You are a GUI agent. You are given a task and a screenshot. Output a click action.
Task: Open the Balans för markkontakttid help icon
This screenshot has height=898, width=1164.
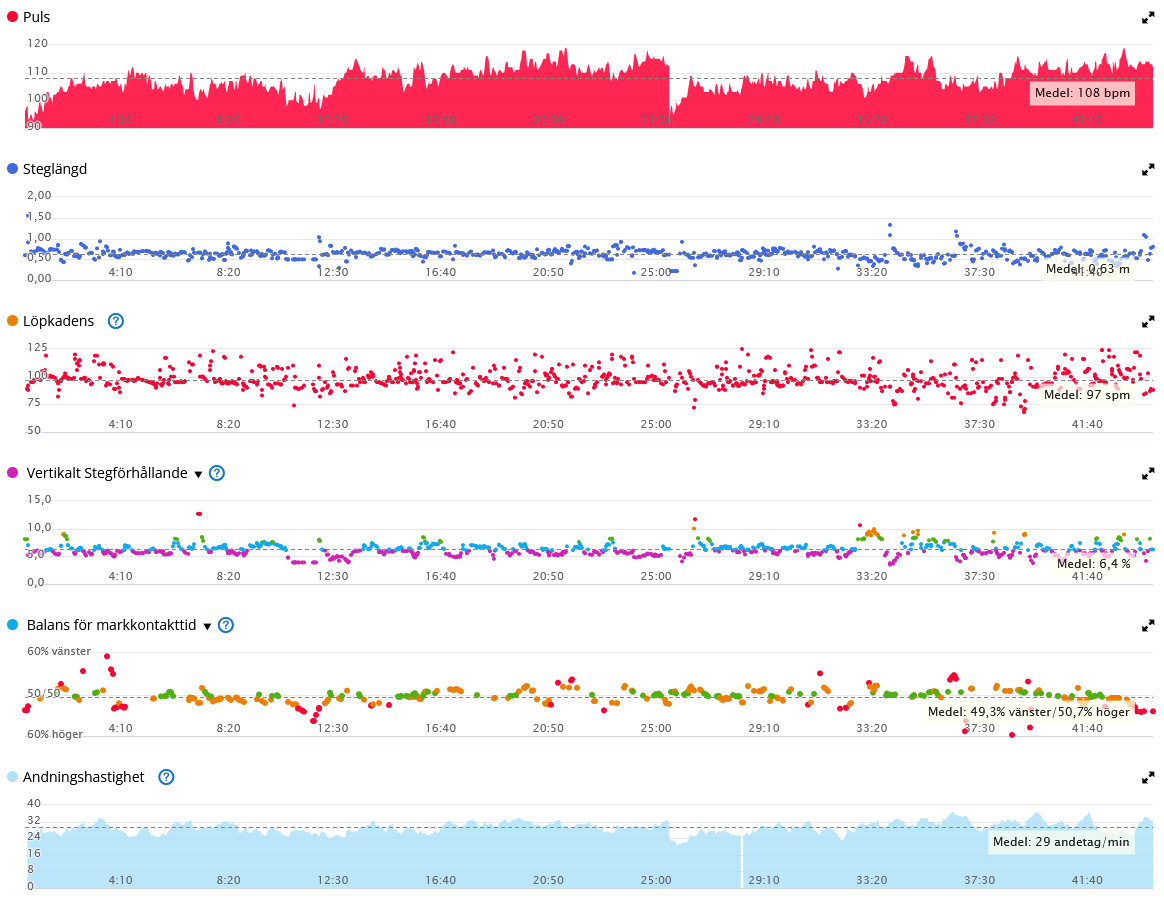click(x=226, y=626)
